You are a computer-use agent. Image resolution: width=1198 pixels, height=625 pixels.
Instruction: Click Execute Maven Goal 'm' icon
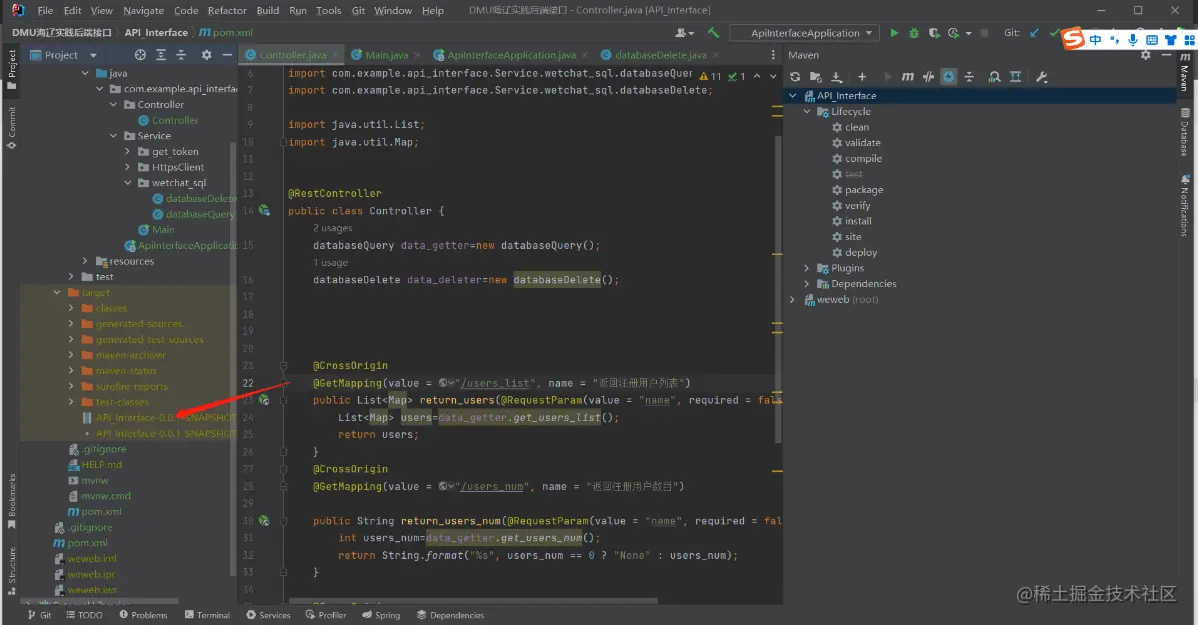(x=907, y=77)
